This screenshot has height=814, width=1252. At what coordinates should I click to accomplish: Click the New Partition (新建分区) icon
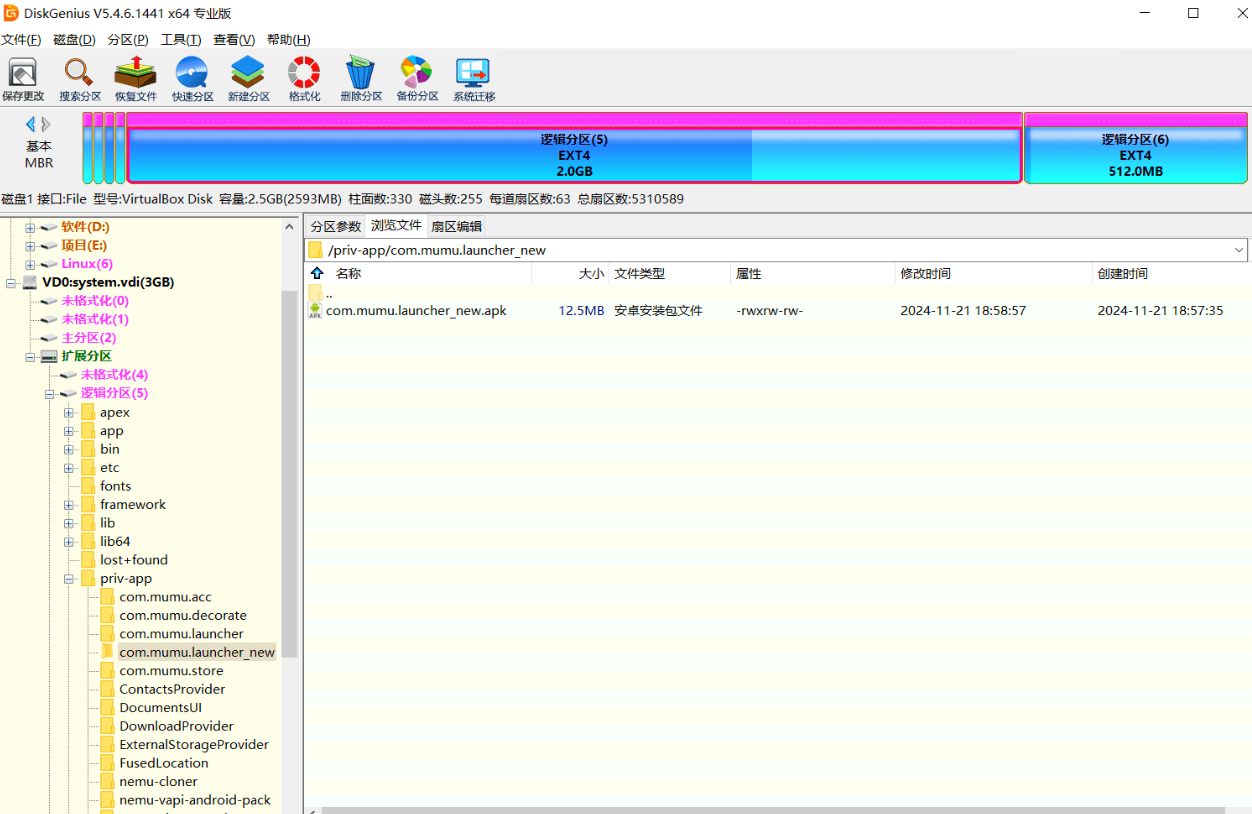tap(248, 80)
